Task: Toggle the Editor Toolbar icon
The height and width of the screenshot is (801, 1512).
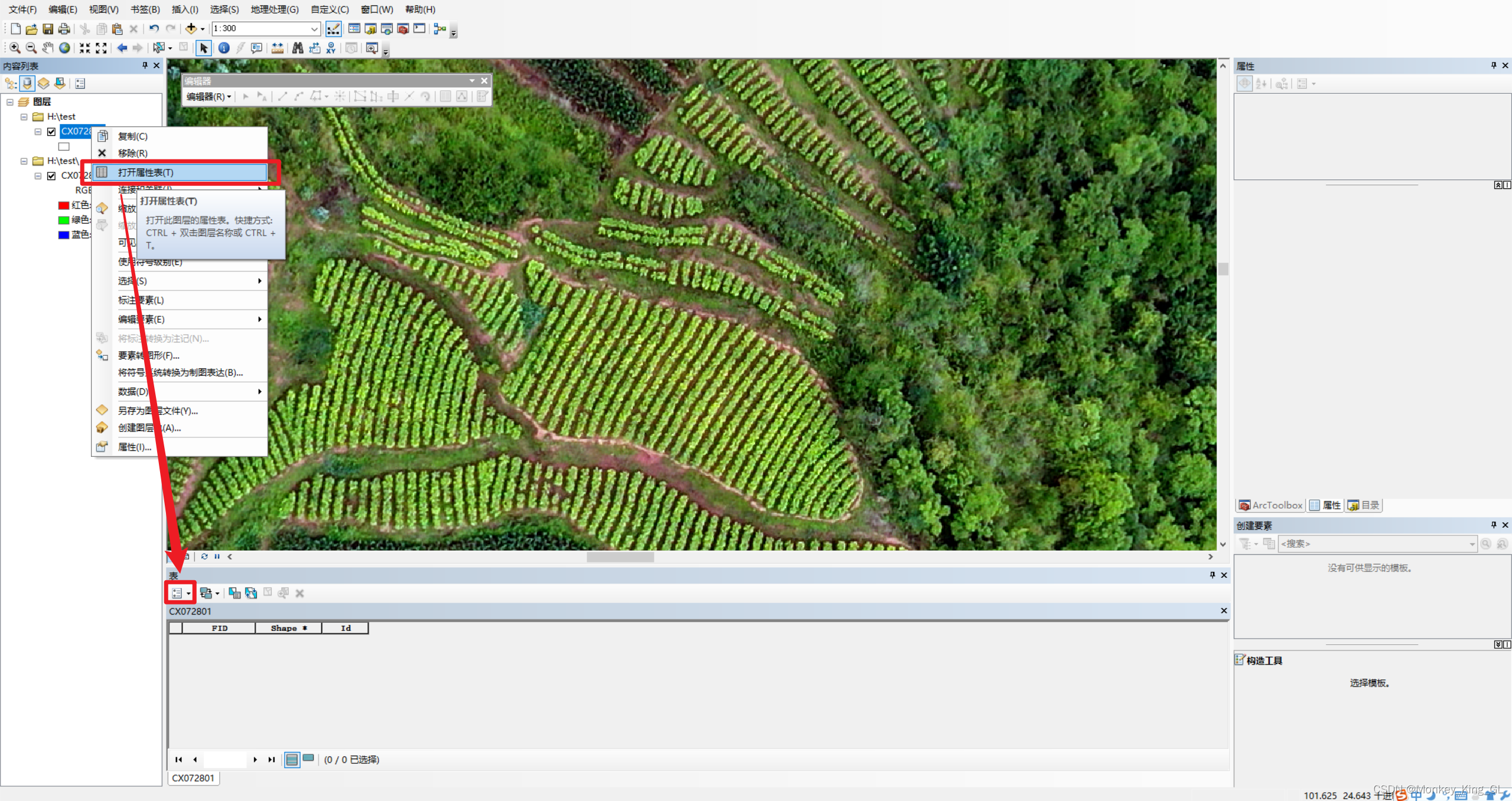Action: click(x=333, y=28)
